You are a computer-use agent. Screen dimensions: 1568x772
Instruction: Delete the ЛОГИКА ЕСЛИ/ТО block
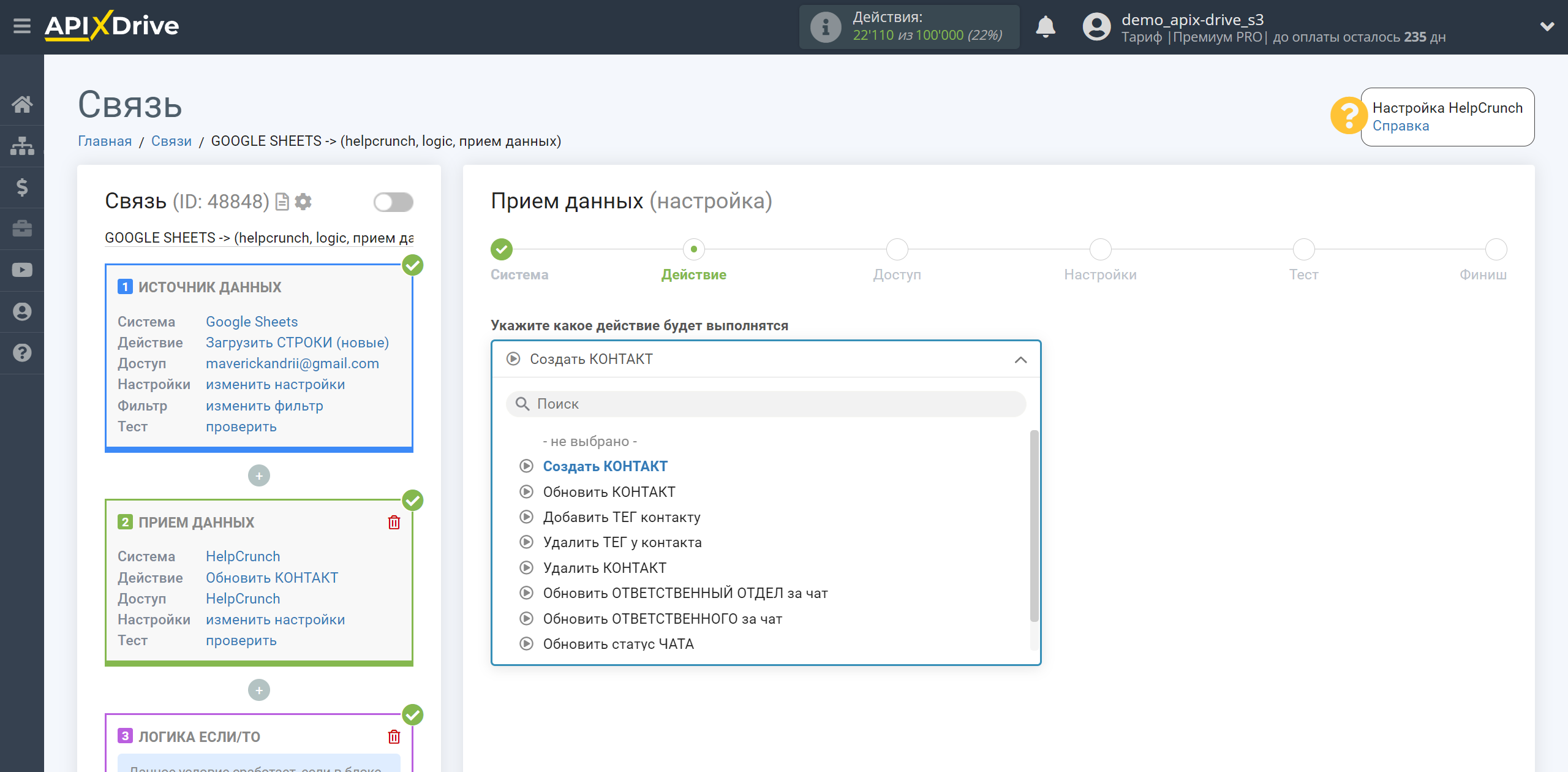click(x=394, y=736)
